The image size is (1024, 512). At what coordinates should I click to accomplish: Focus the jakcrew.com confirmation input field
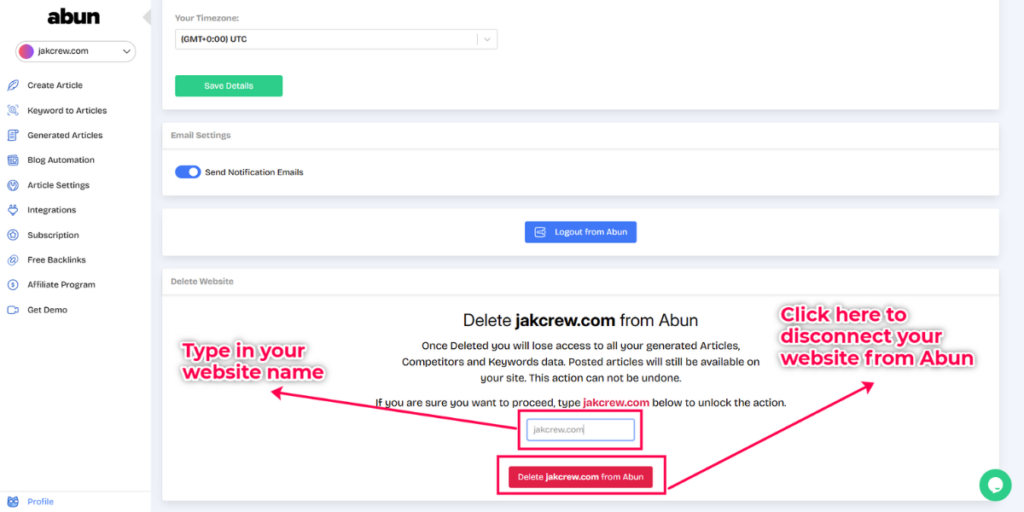coord(581,430)
